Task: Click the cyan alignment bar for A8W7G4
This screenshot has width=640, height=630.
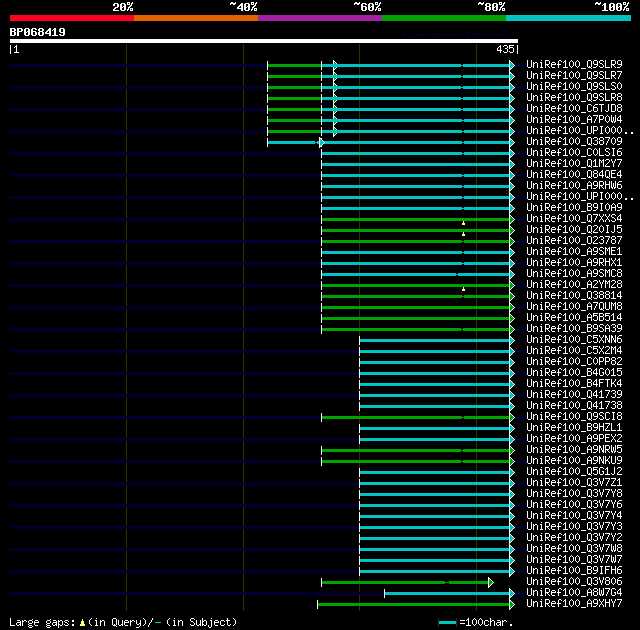Action: tap(448, 593)
